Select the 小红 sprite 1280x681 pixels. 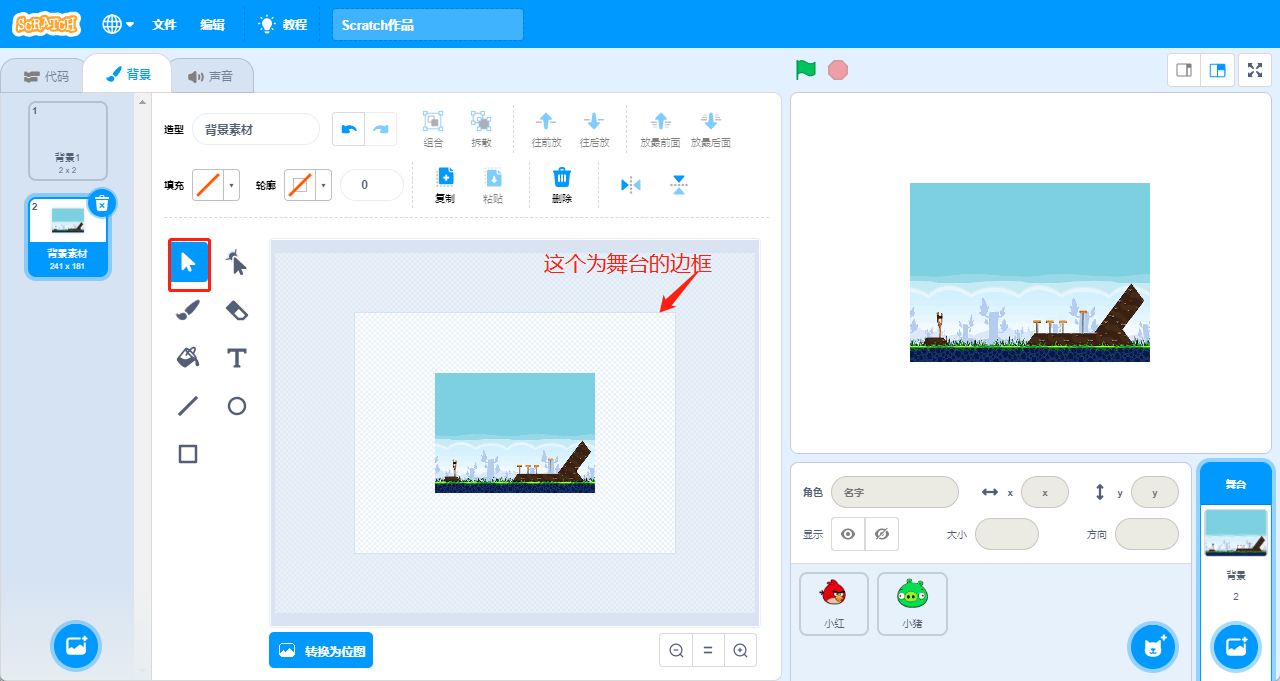pos(834,604)
